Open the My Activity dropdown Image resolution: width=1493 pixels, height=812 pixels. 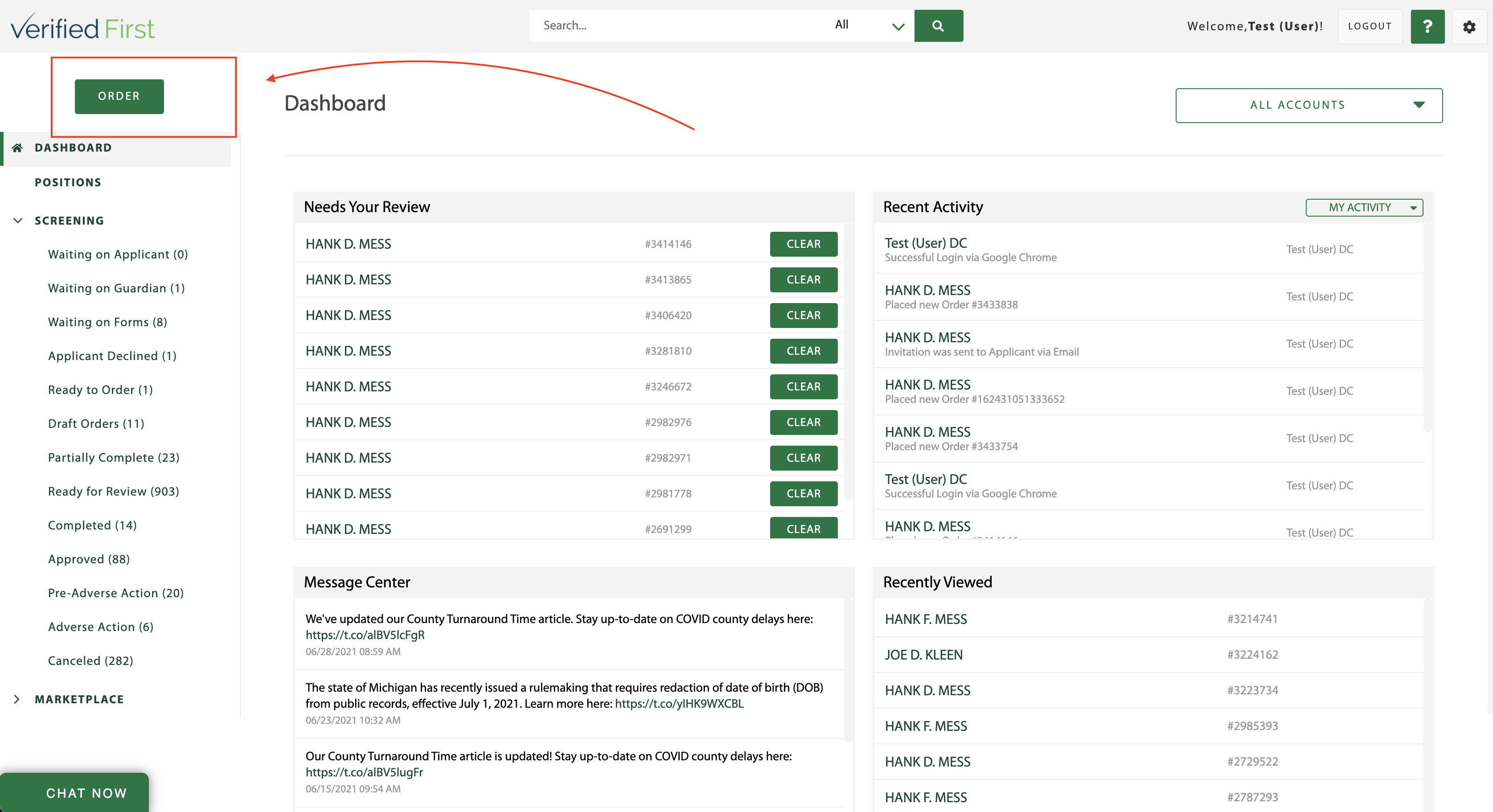[1364, 208]
